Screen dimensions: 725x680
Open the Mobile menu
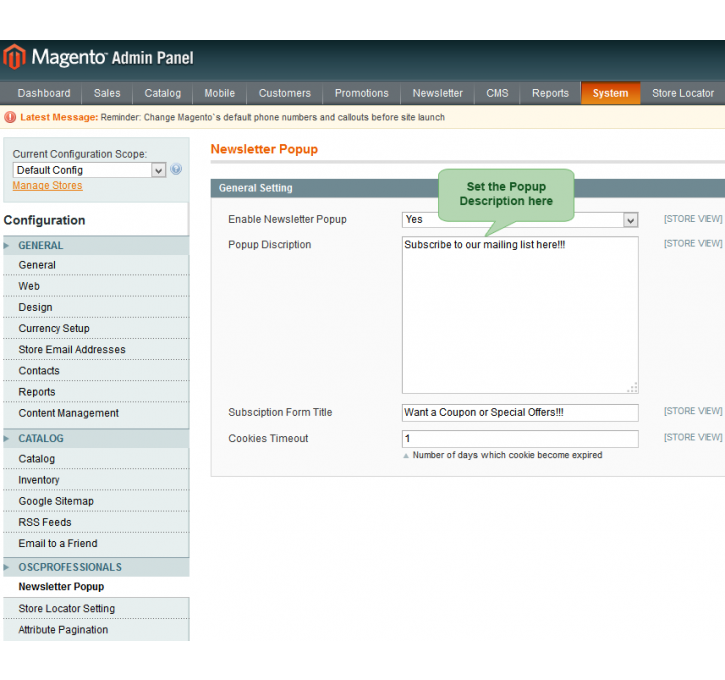pos(220,93)
